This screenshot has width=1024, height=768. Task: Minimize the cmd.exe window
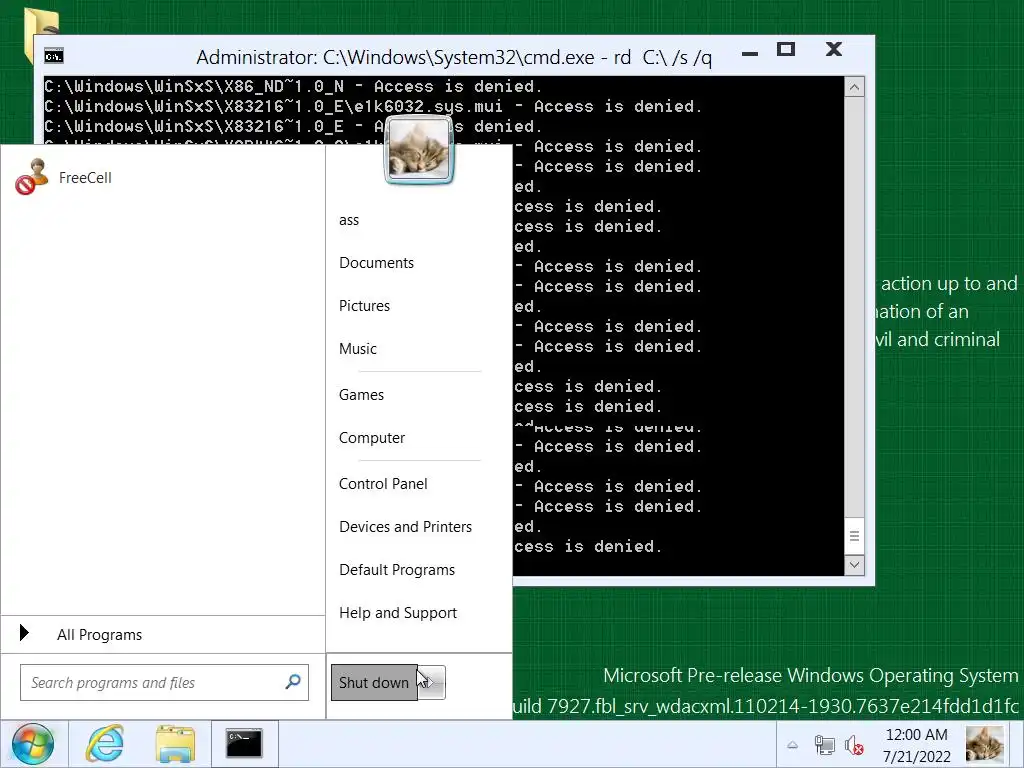coord(750,53)
